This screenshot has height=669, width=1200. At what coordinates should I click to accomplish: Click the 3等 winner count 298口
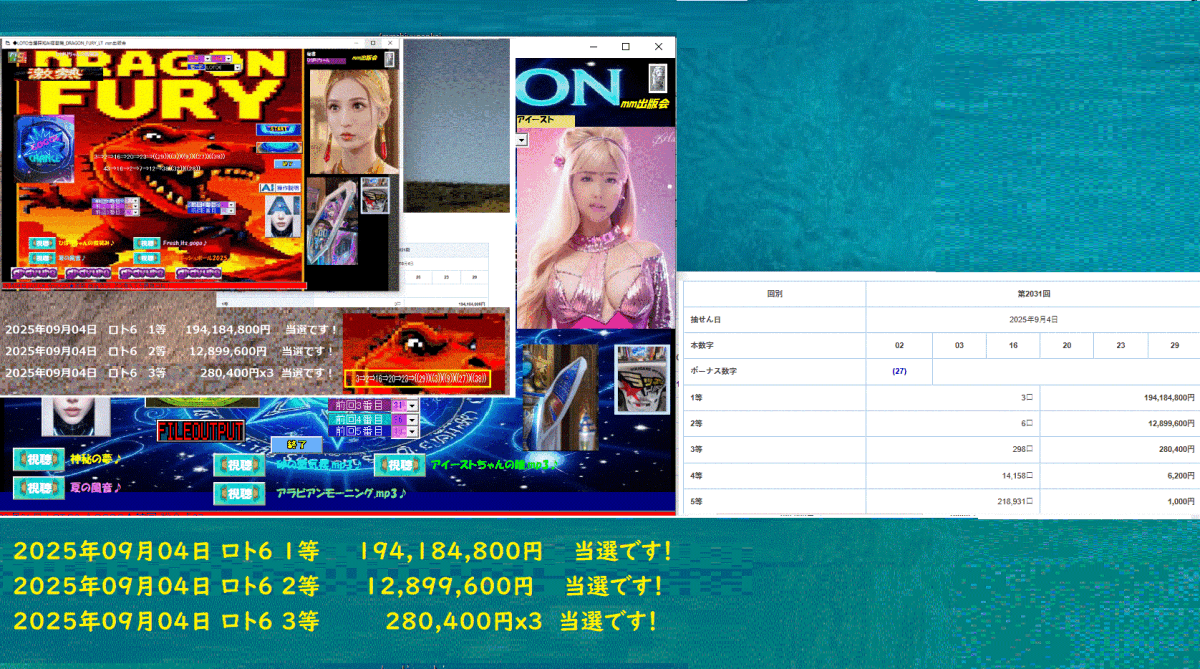(1020, 449)
